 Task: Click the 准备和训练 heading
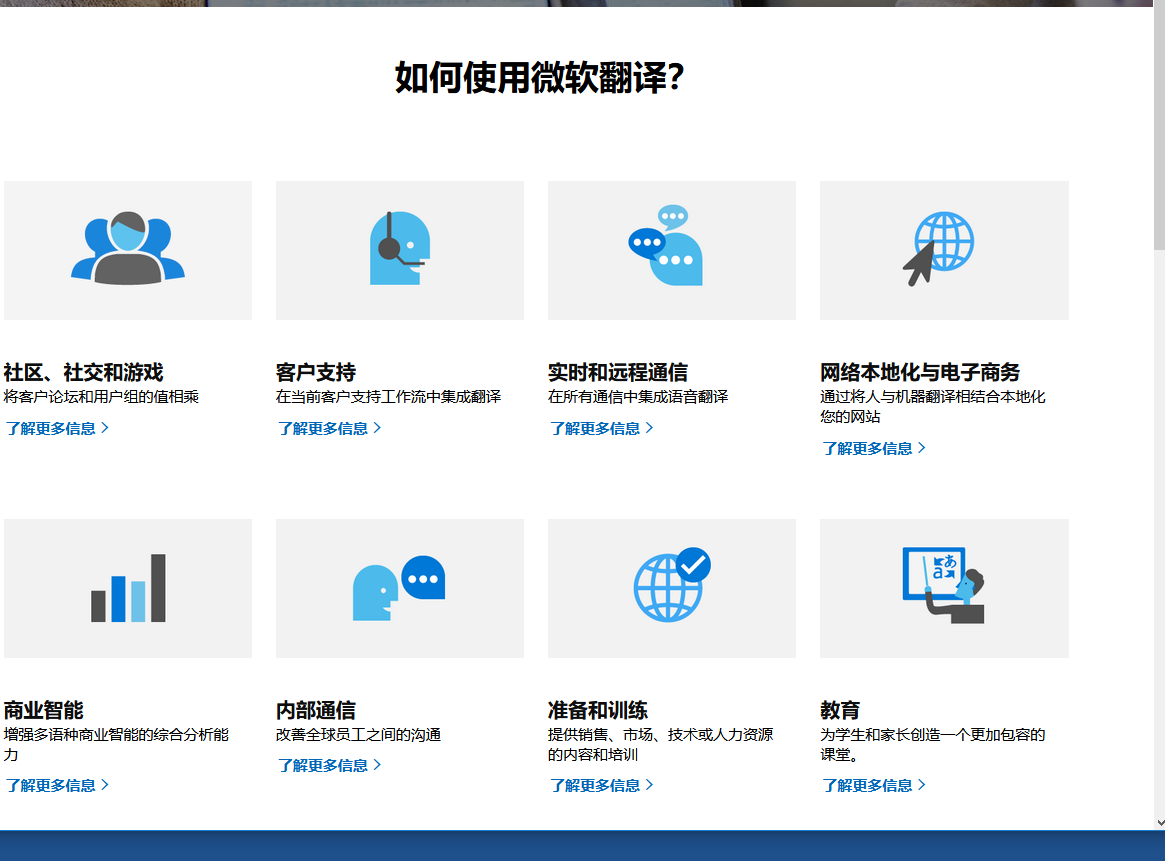[x=598, y=710]
